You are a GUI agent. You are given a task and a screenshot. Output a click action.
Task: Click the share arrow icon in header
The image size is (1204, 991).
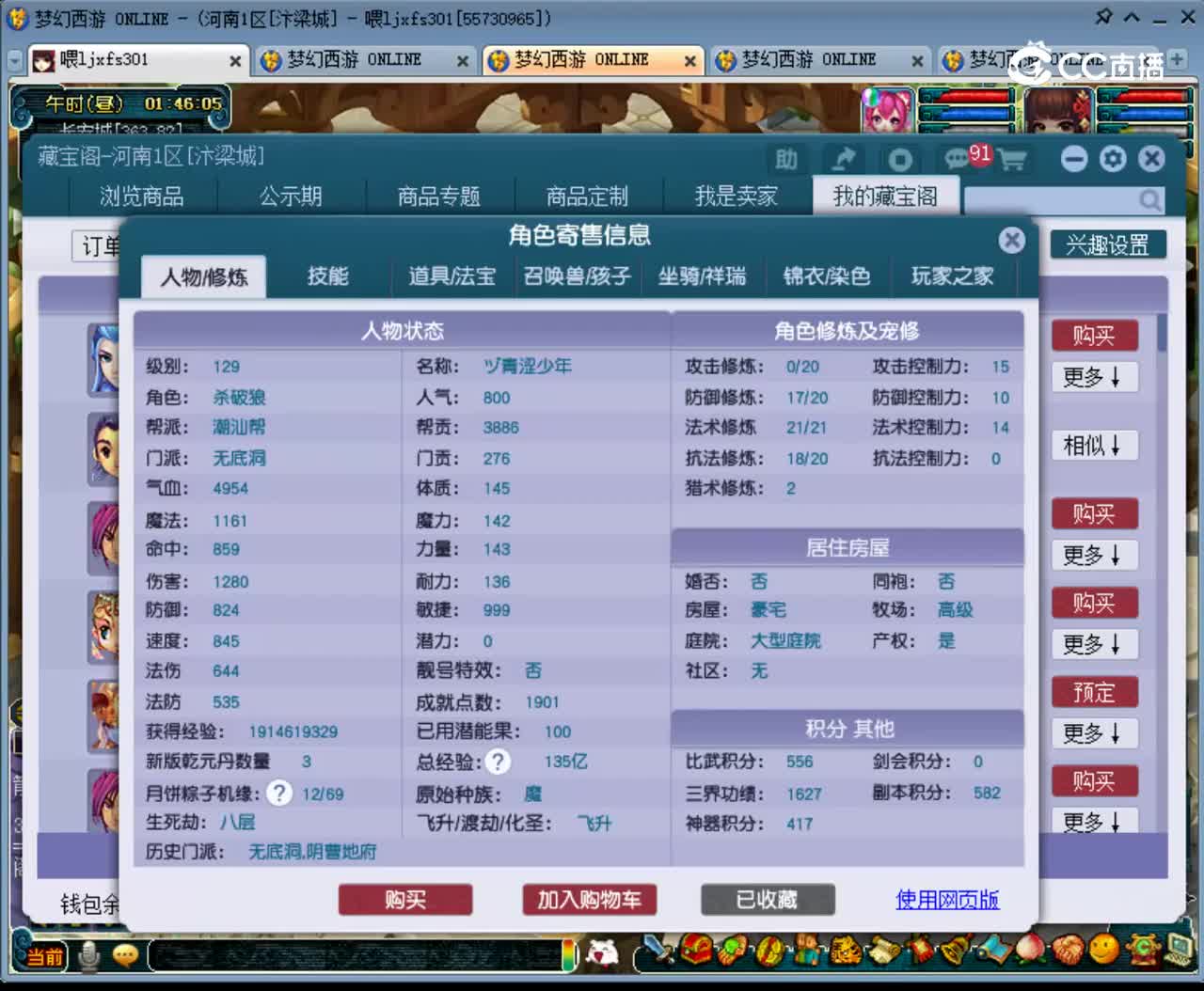pyautogui.click(x=844, y=159)
